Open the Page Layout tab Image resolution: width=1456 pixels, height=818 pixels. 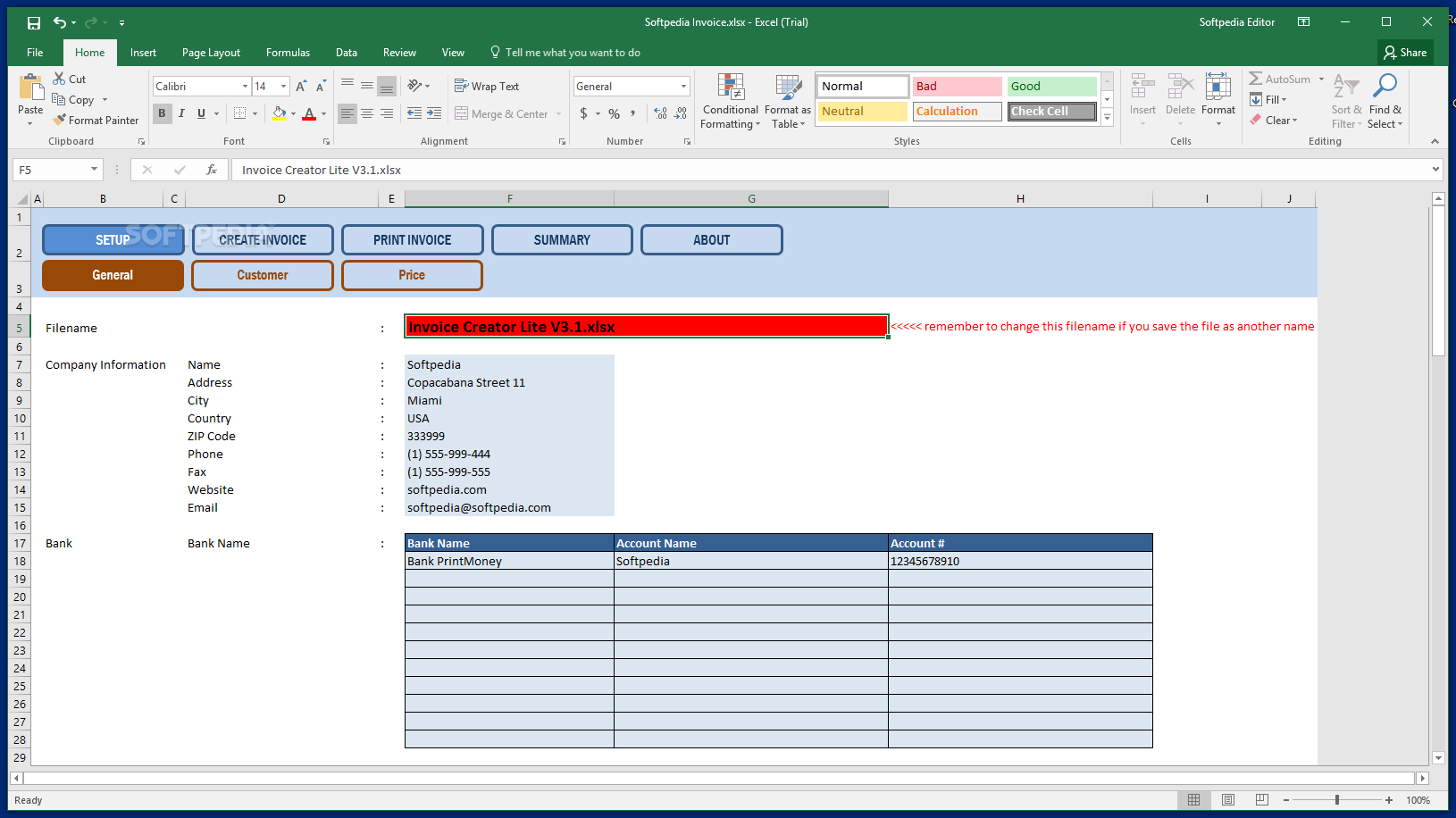[211, 53]
